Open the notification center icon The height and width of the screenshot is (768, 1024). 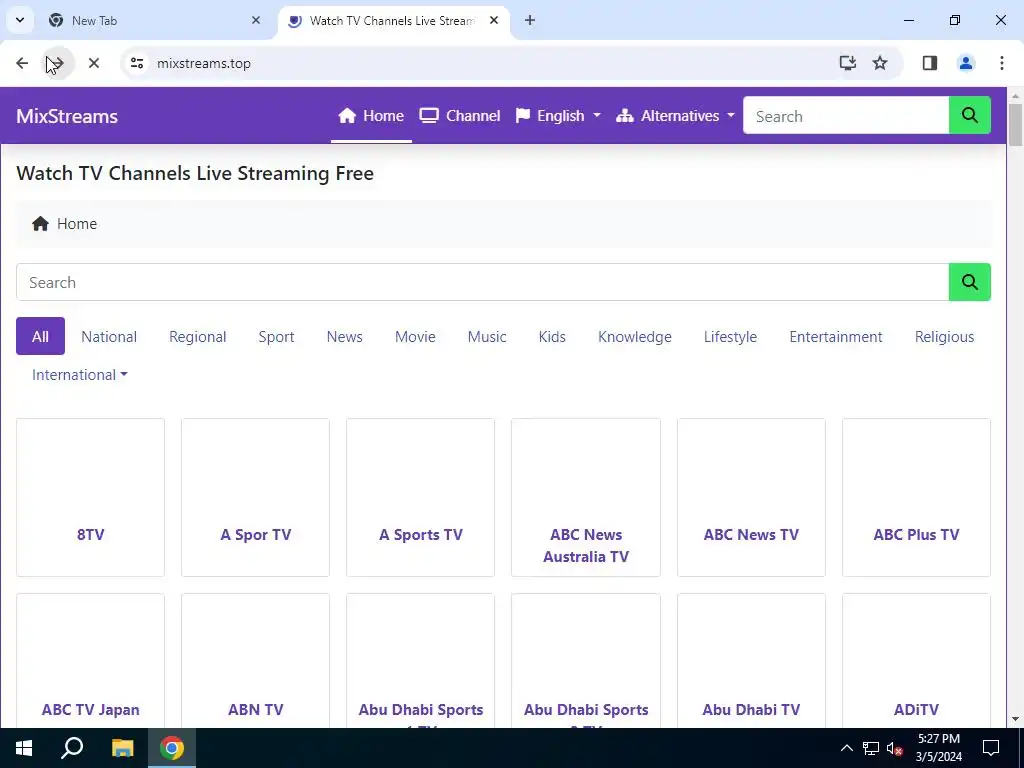(x=991, y=748)
